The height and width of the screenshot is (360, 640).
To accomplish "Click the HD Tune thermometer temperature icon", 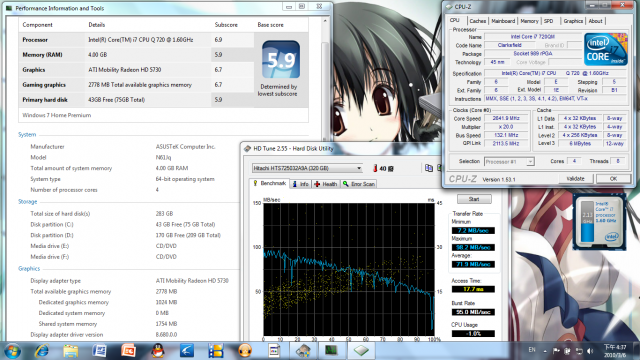I will click(375, 168).
